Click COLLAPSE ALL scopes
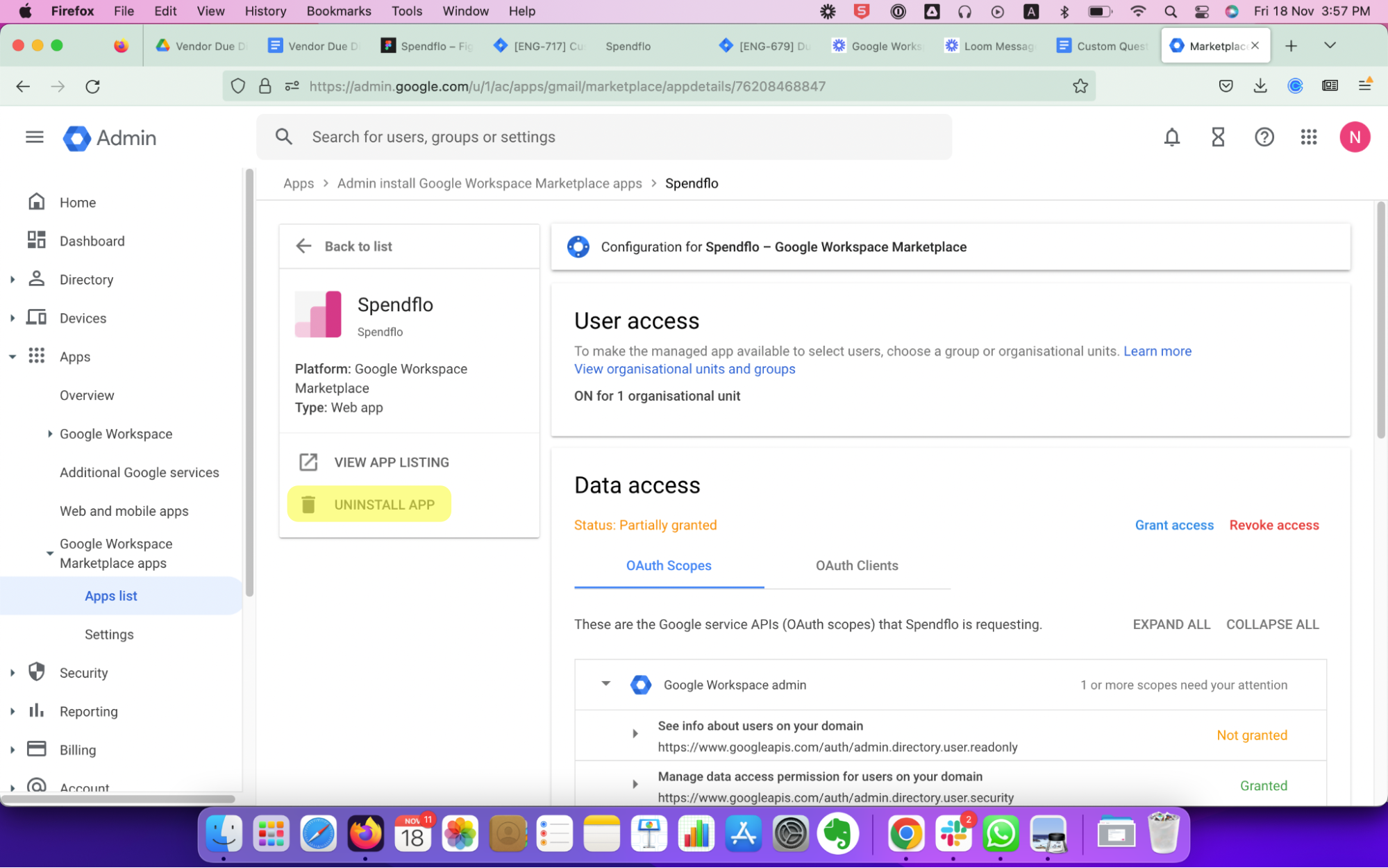 tap(1272, 624)
